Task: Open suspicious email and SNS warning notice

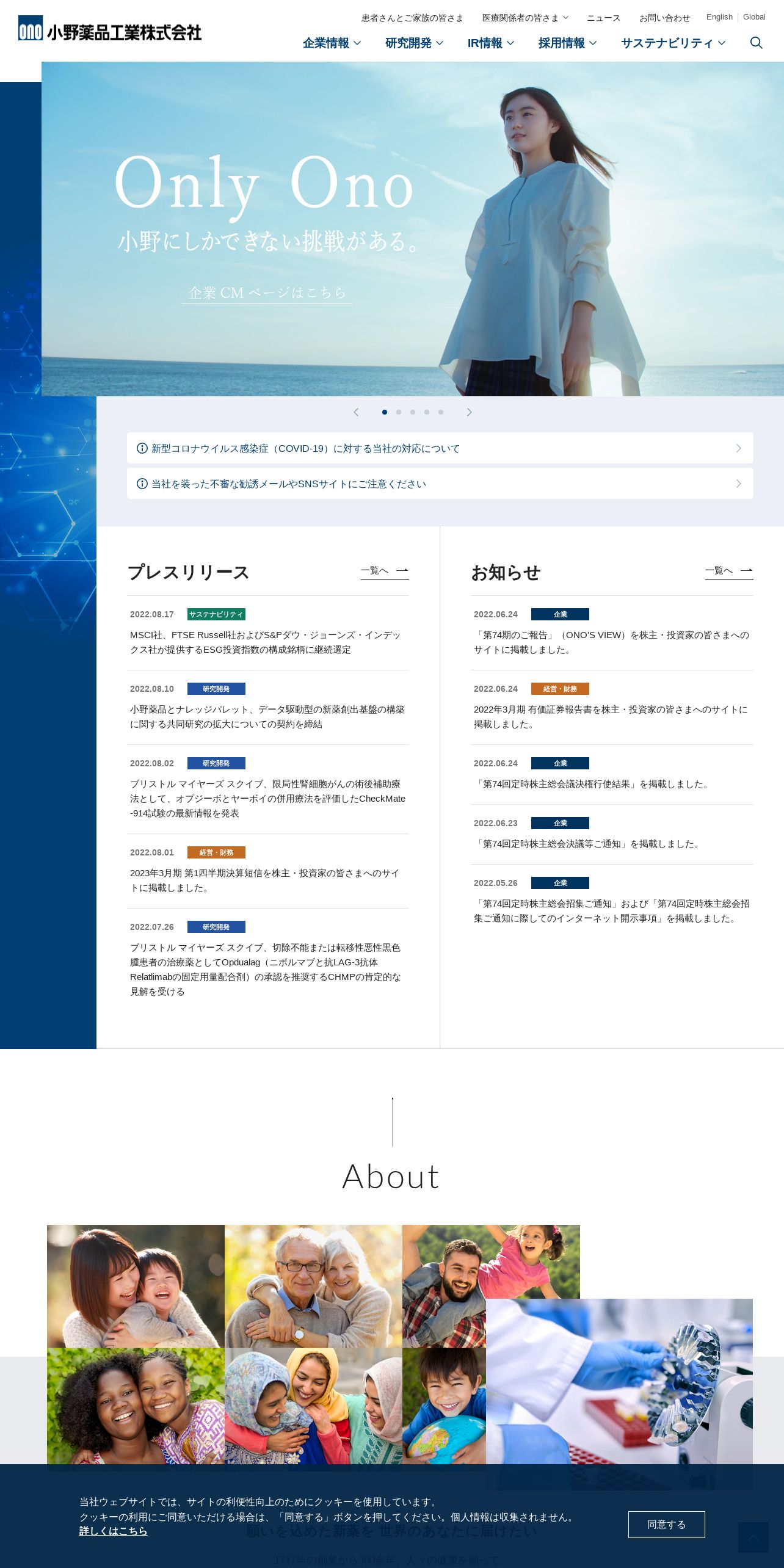Action: pyautogui.click(x=440, y=484)
